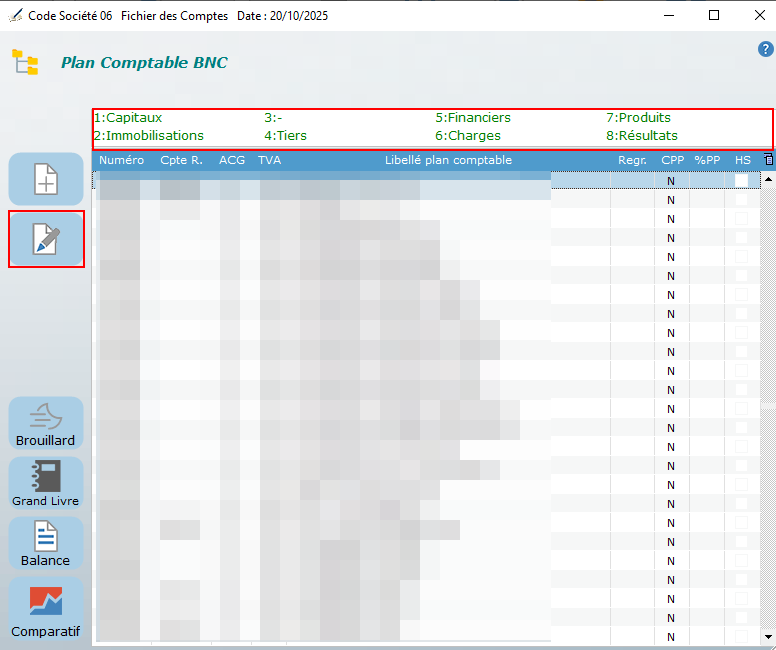Click the scrollbar down arrow

tap(768, 637)
